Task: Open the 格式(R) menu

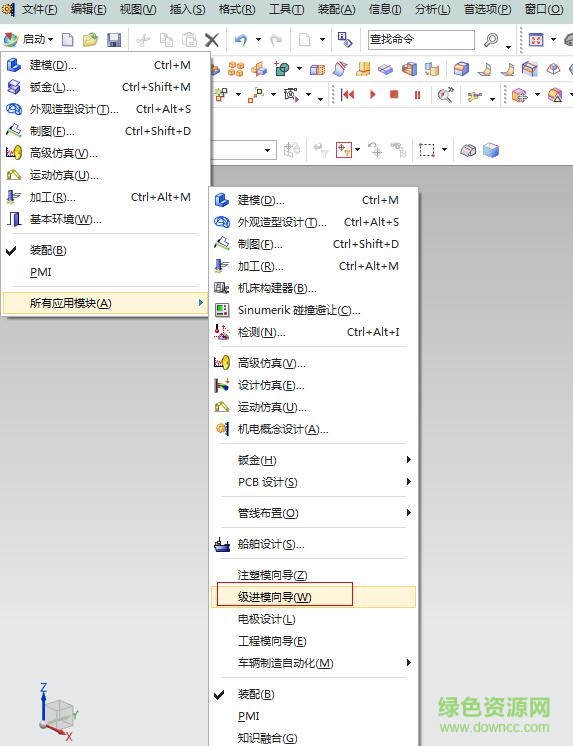Action: tap(237, 9)
